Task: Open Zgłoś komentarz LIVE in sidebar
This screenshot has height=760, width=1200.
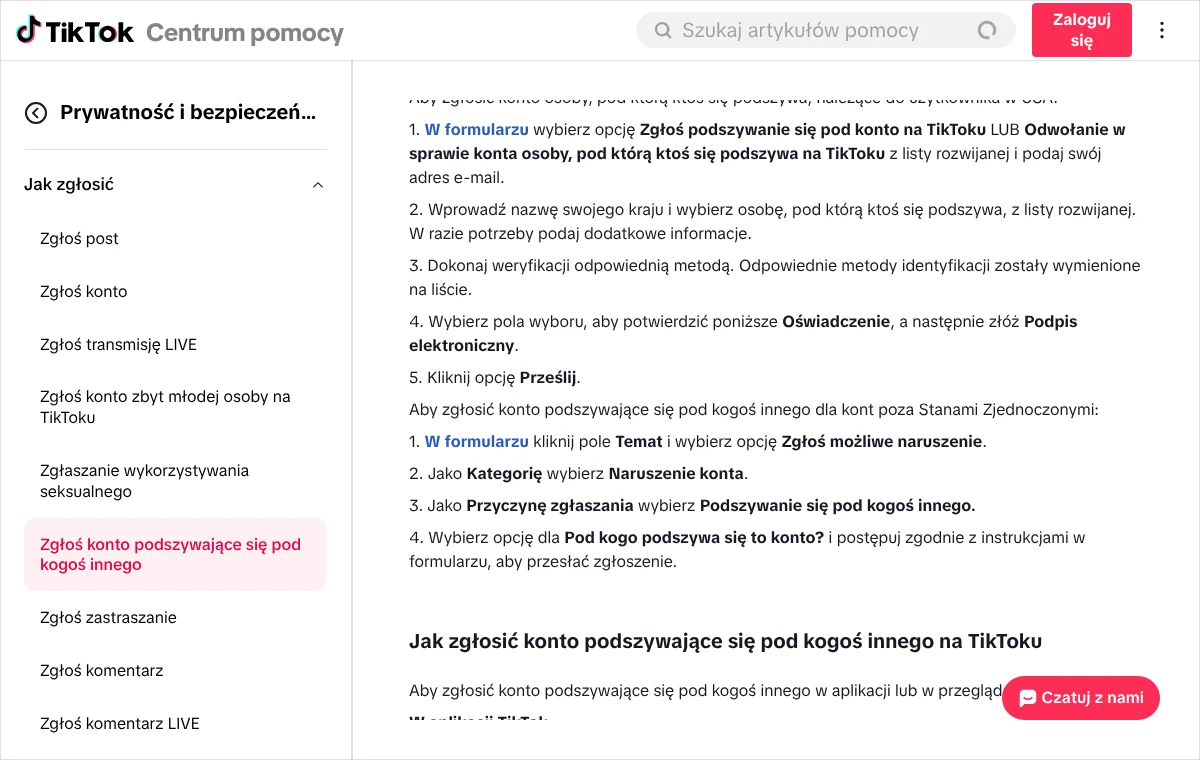Action: [x=120, y=723]
